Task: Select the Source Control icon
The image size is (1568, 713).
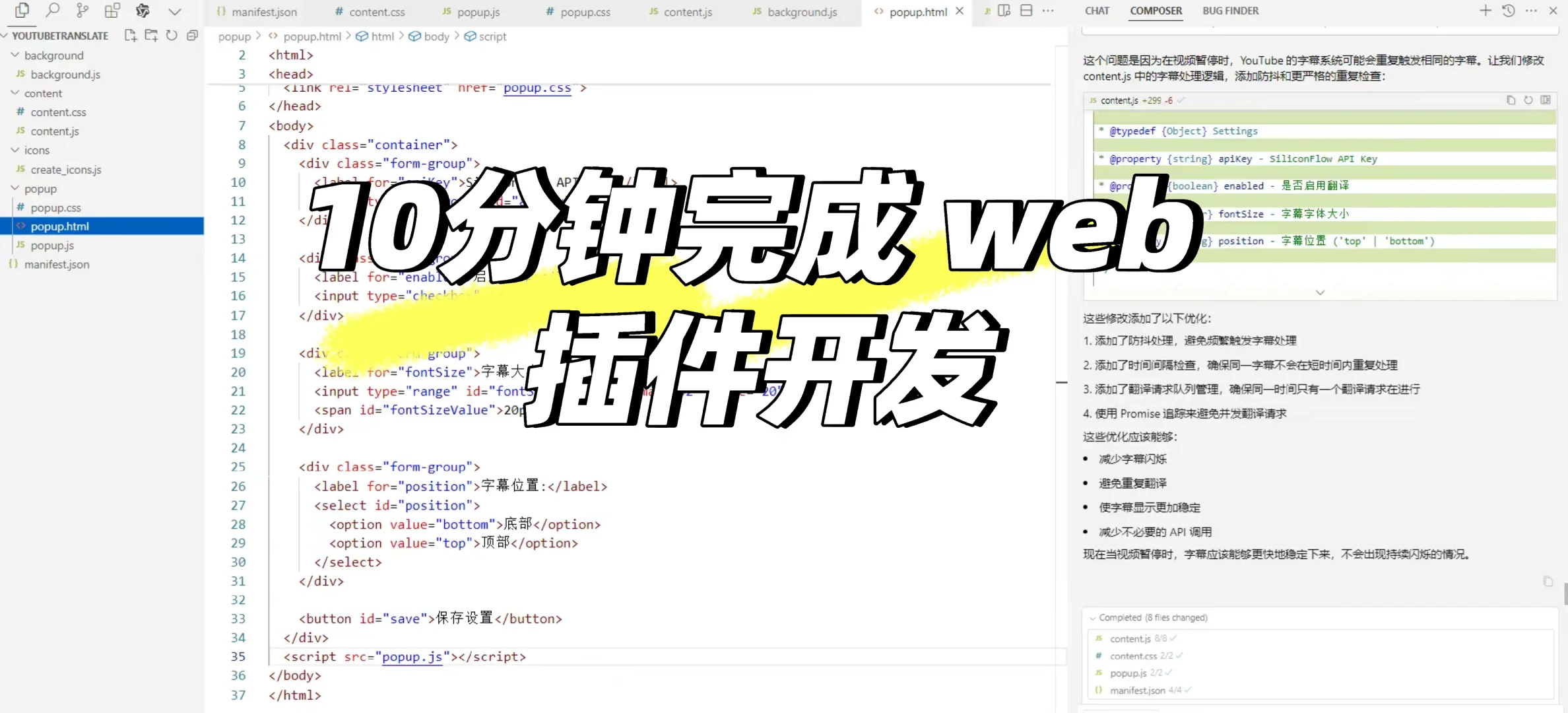Action: 82,11
